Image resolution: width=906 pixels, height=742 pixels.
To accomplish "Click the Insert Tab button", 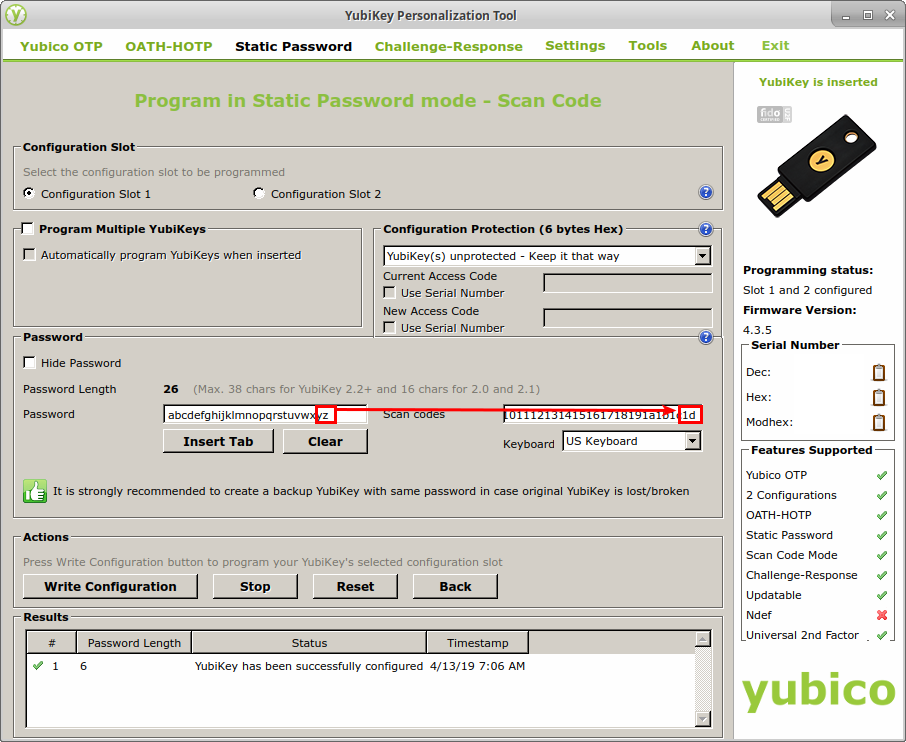I will [x=218, y=442].
